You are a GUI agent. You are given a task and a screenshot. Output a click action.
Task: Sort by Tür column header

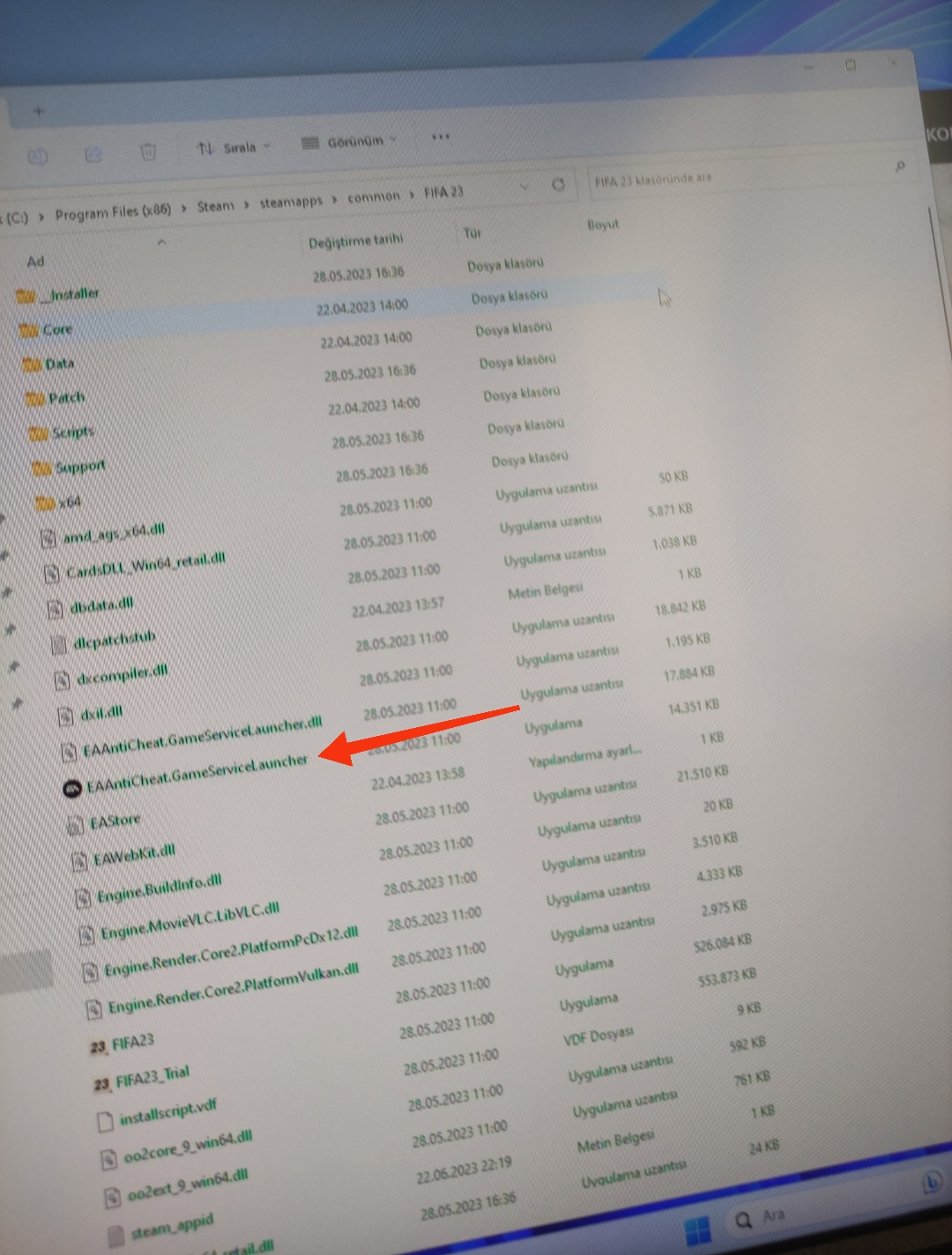(472, 233)
